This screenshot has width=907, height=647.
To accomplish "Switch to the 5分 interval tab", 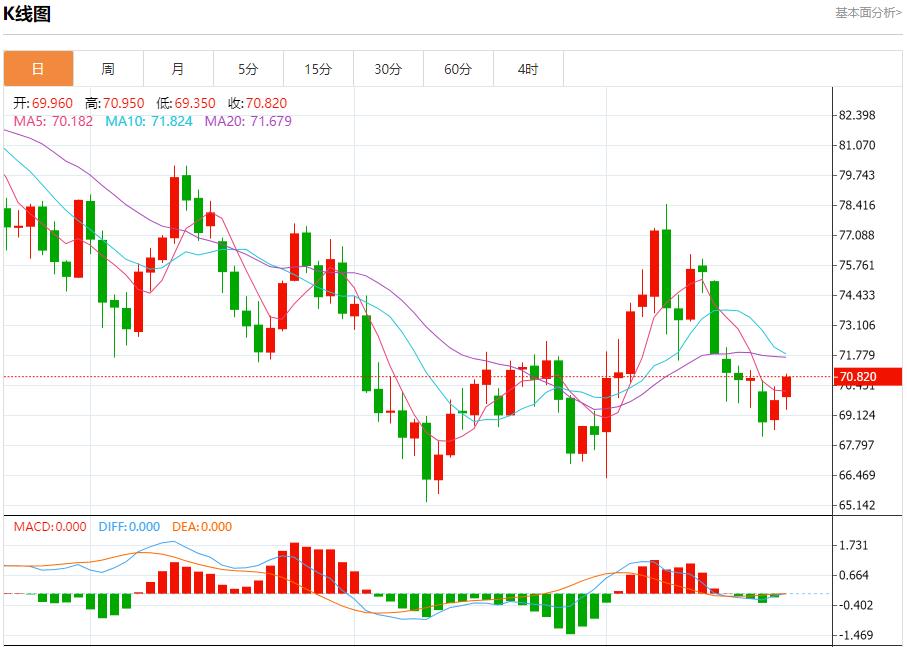I will pos(248,69).
